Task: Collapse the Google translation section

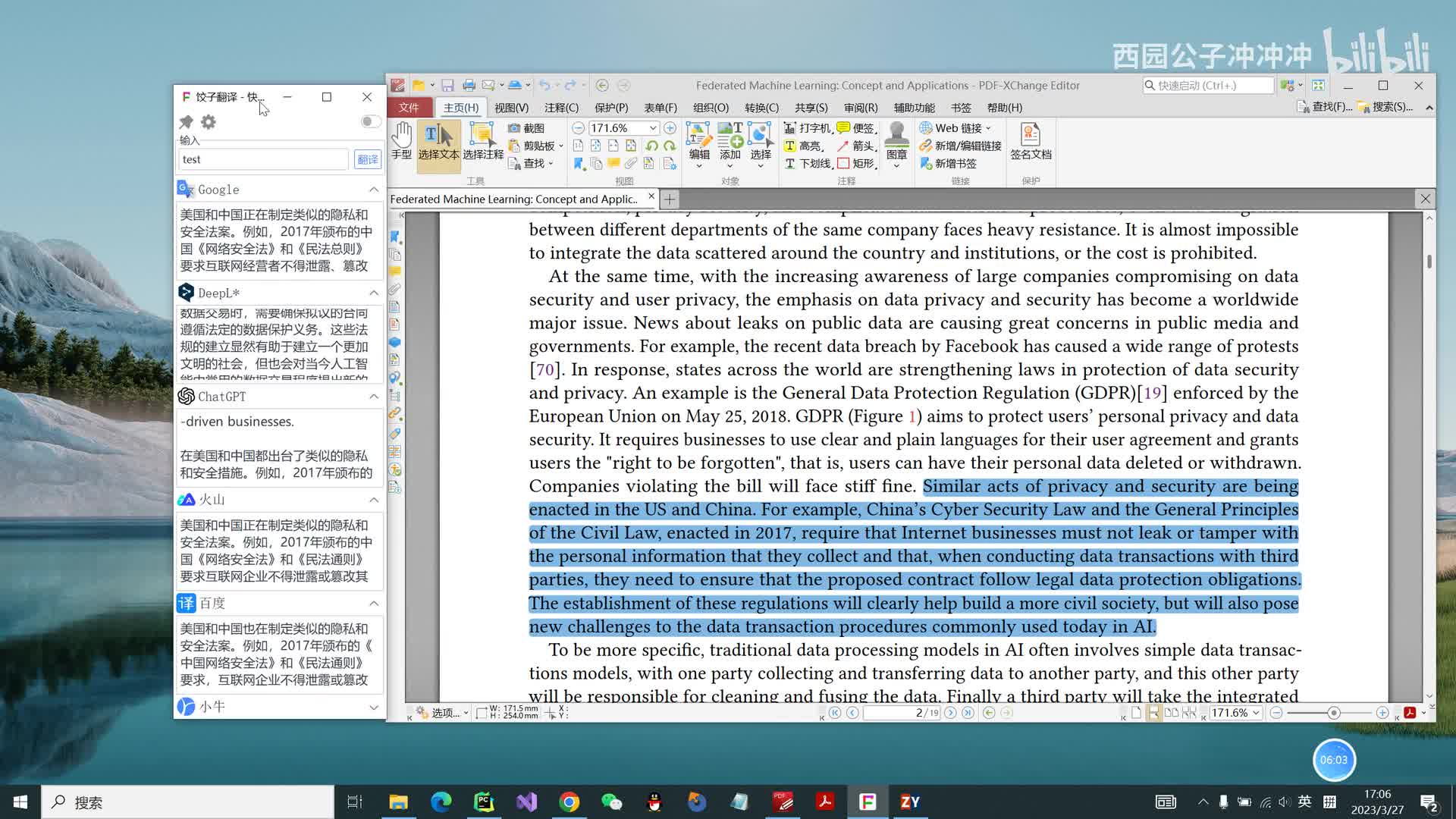Action: [x=374, y=190]
